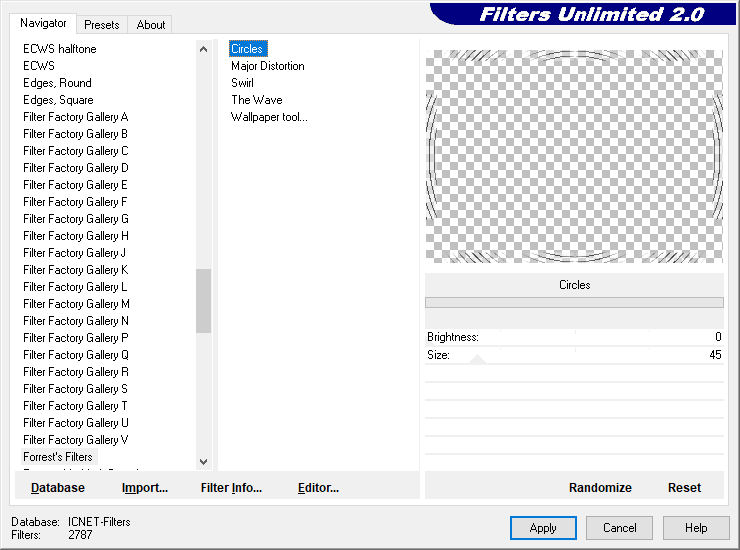The width and height of the screenshot is (740, 550).
Task: Choose the Major Distortion filter
Action: [x=268, y=66]
